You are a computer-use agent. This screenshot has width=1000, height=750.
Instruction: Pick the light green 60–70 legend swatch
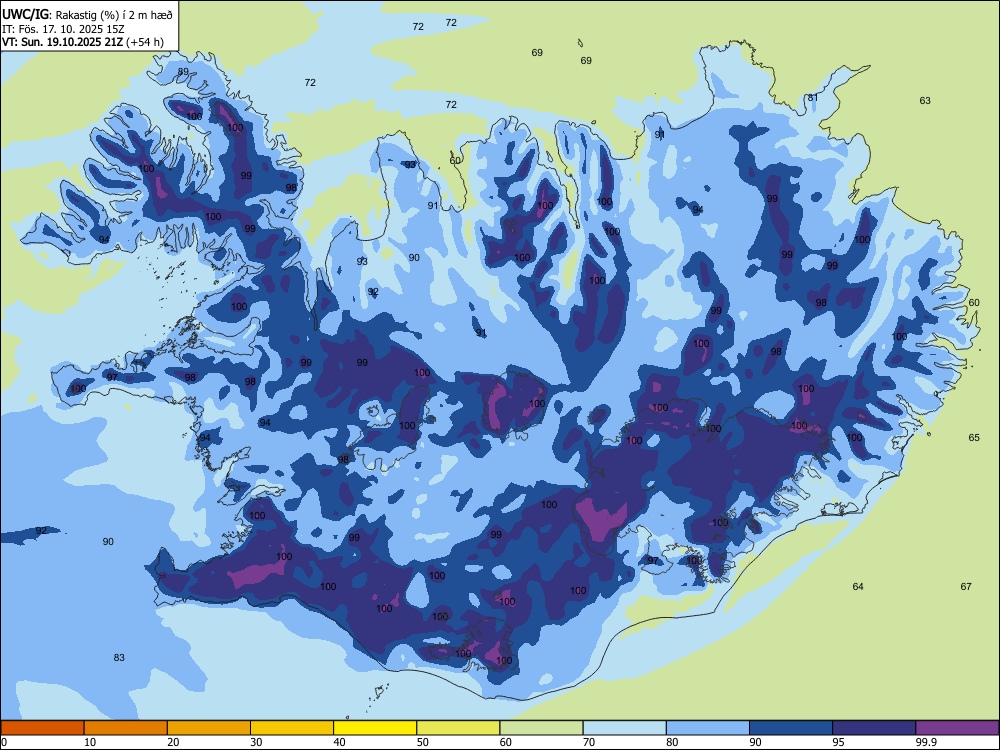point(541,728)
